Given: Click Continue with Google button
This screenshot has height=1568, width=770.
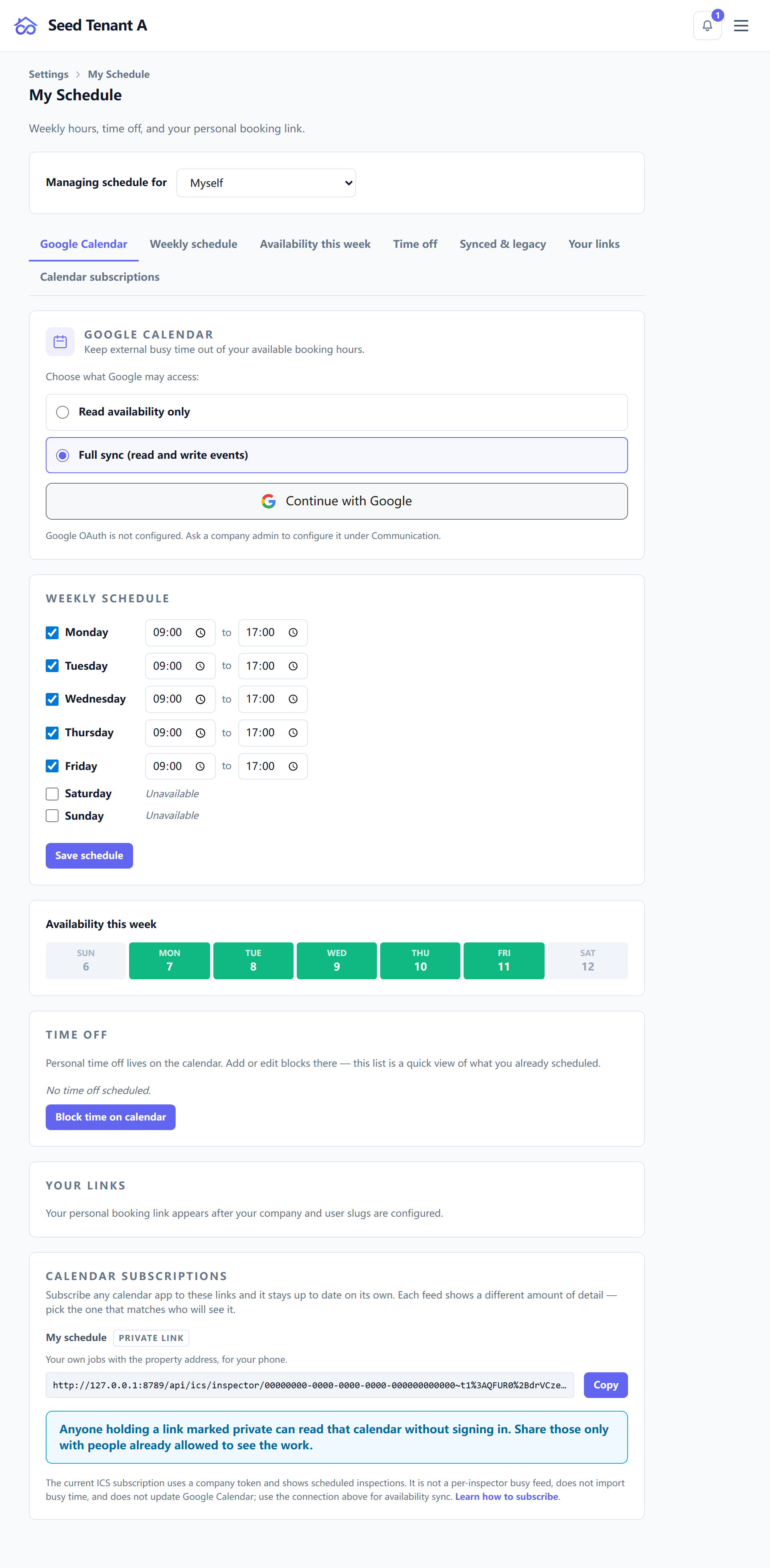Looking at the screenshot, I should tap(336, 501).
